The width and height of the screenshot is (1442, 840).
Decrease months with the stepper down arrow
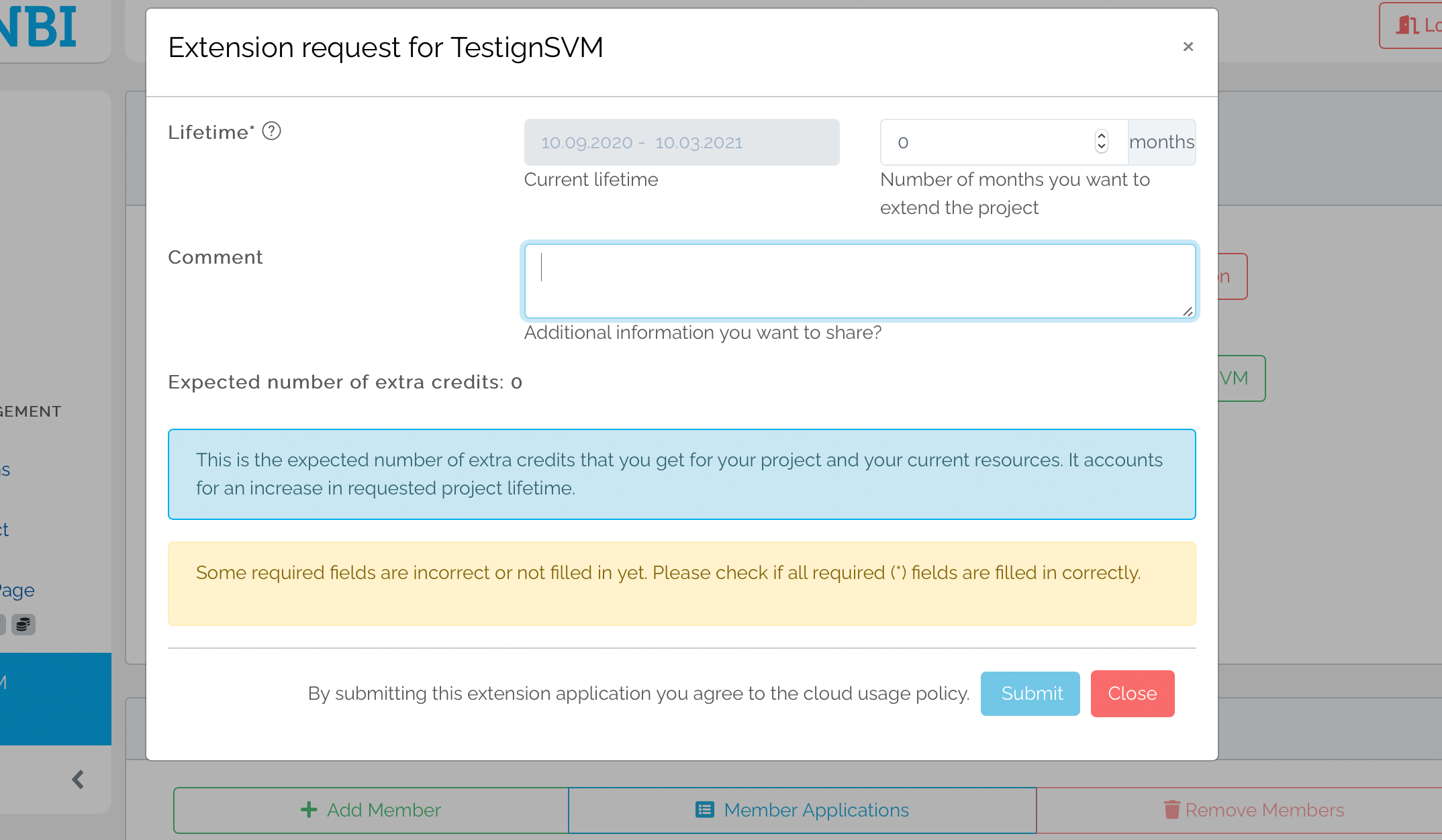point(1101,148)
